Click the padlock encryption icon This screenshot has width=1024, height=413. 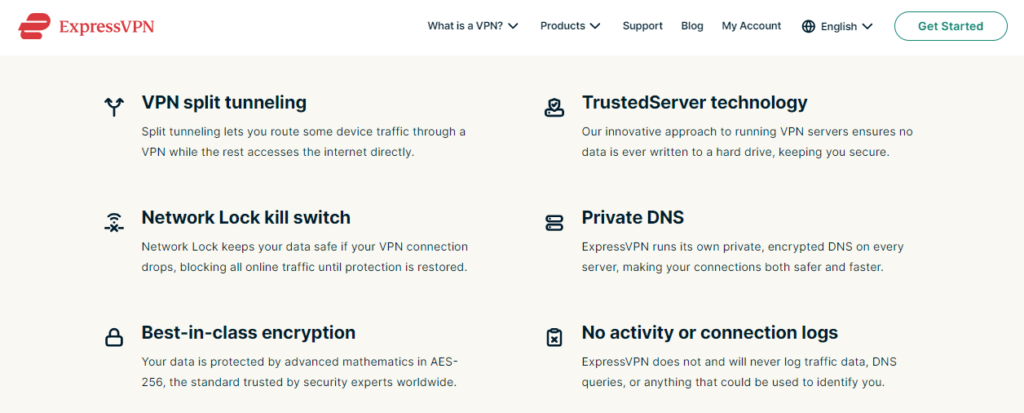tap(114, 337)
